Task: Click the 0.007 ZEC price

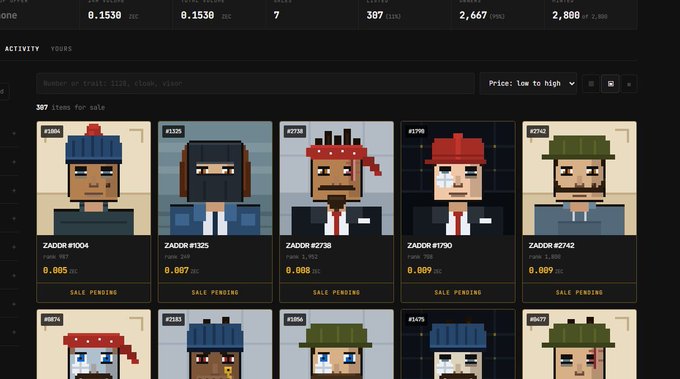Action: click(181, 270)
